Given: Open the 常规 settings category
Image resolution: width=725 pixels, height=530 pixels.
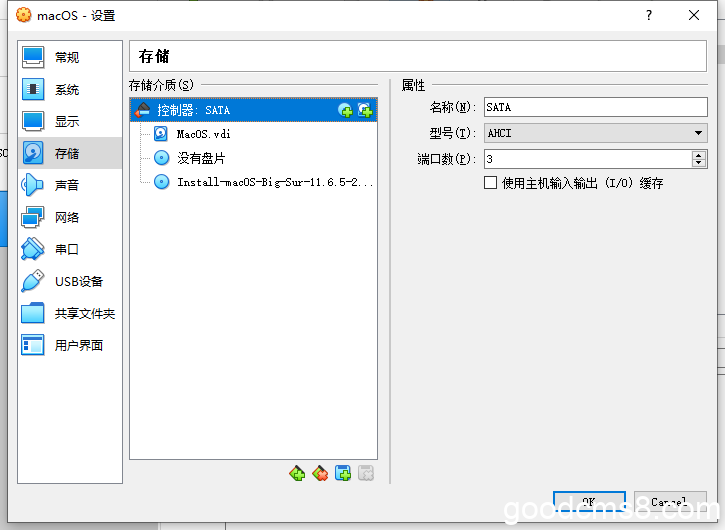Looking at the screenshot, I should click(x=70, y=57).
